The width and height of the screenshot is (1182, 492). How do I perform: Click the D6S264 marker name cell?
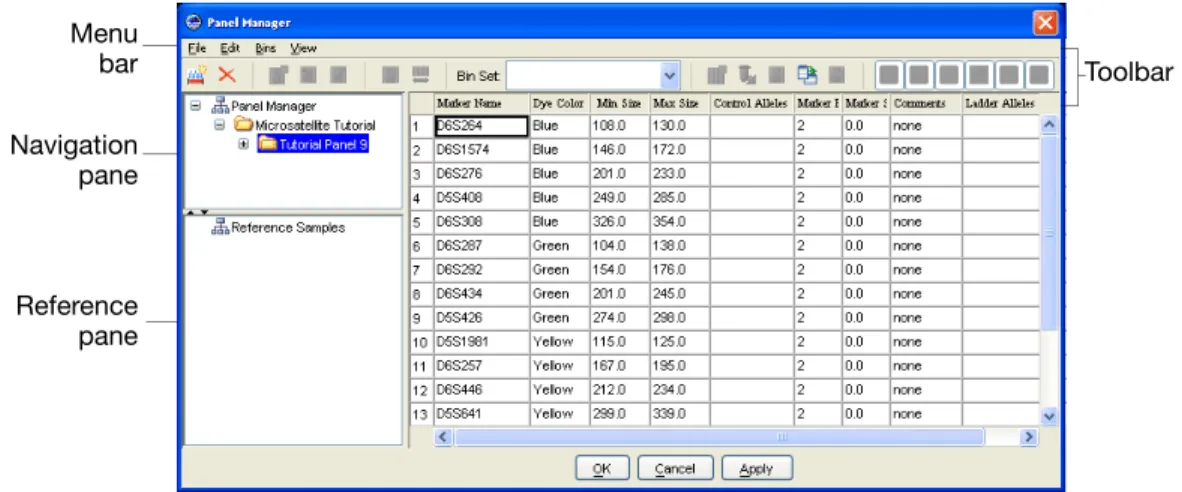tap(482, 126)
